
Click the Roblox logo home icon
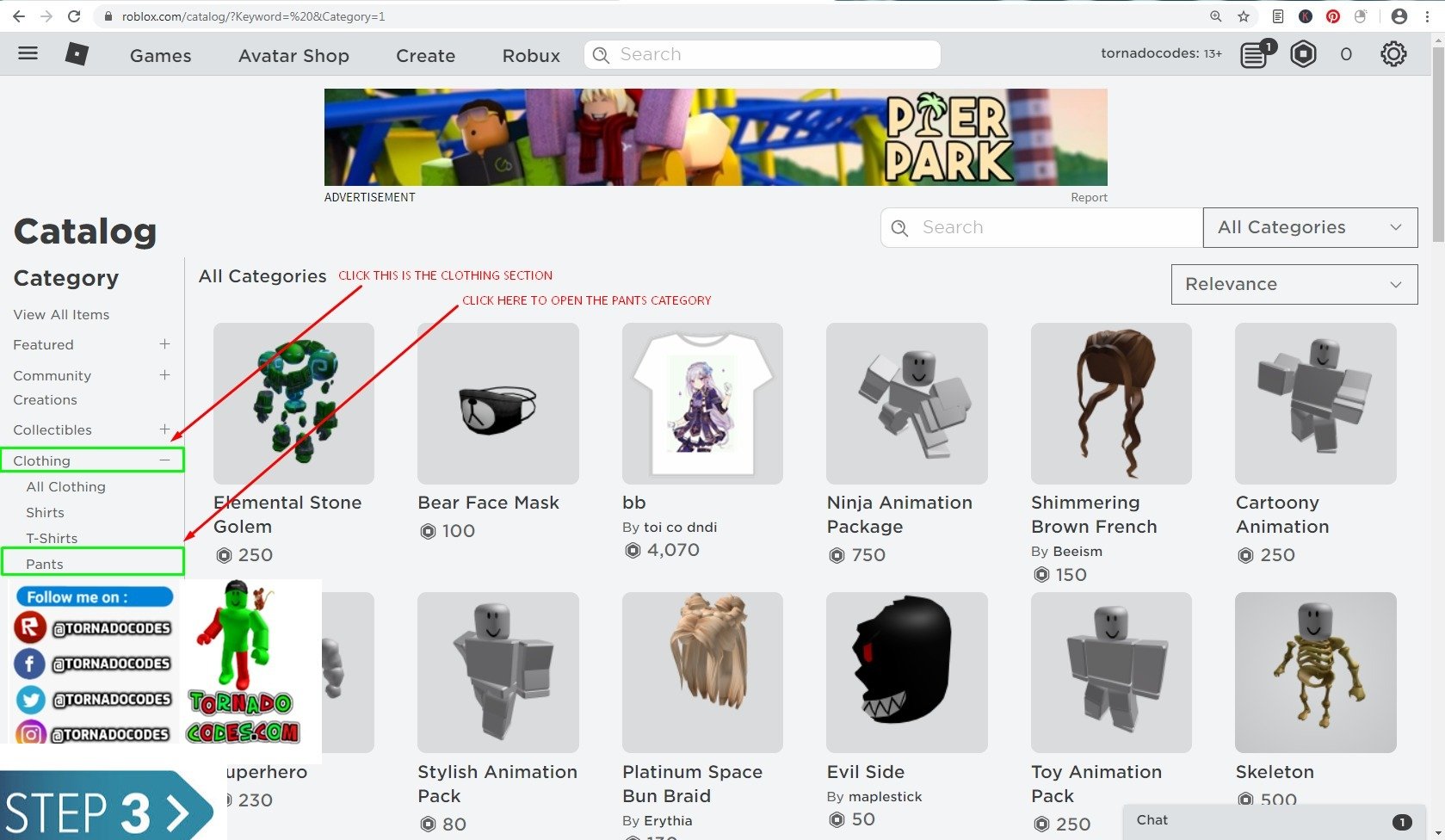click(x=77, y=54)
